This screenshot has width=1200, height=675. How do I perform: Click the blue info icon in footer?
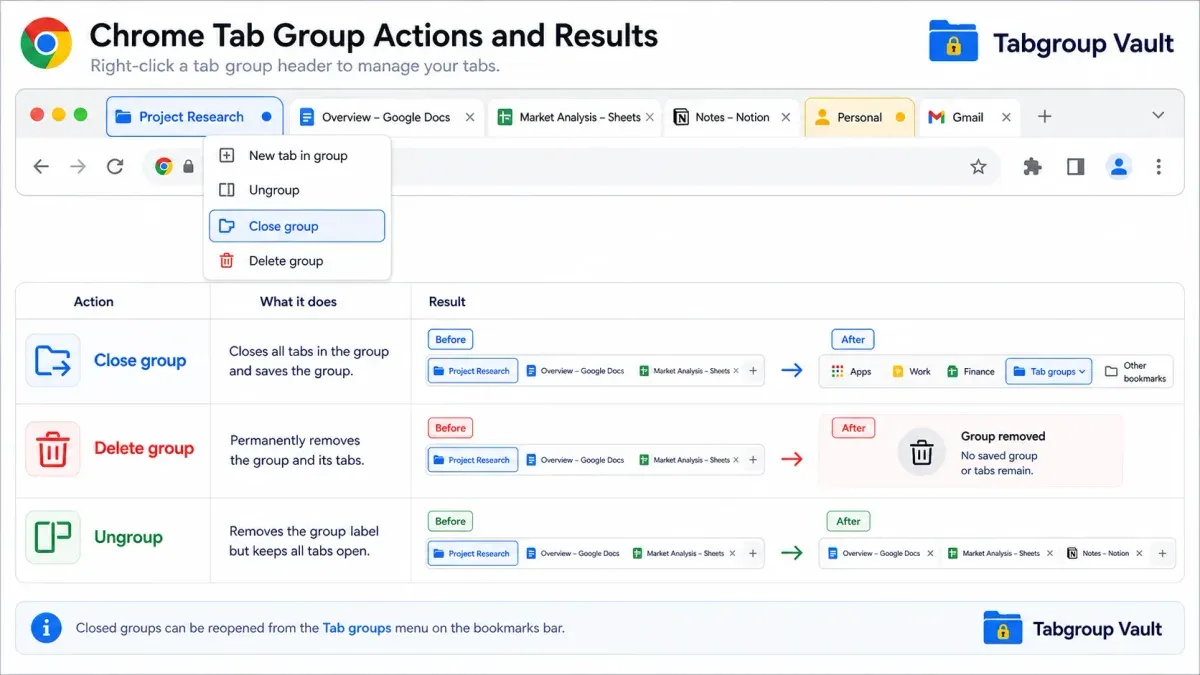click(46, 628)
